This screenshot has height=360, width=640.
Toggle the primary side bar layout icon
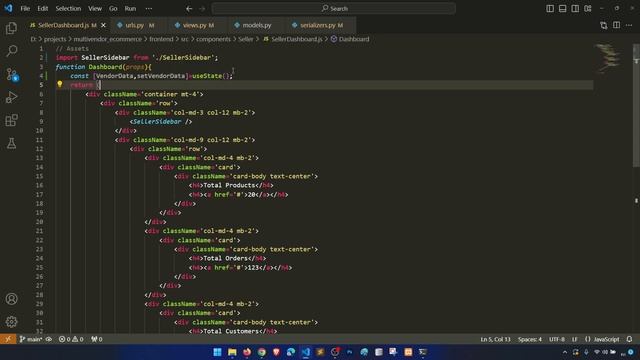550,8
